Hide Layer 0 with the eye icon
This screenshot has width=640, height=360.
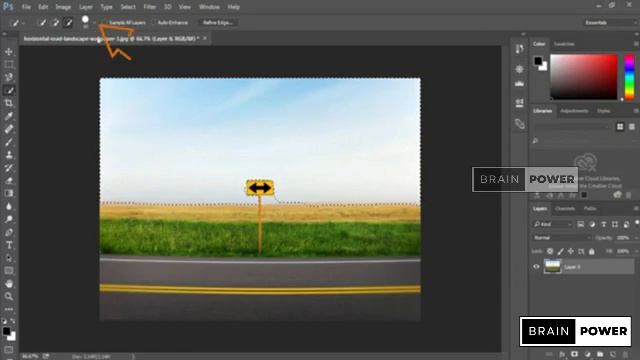pos(536,267)
